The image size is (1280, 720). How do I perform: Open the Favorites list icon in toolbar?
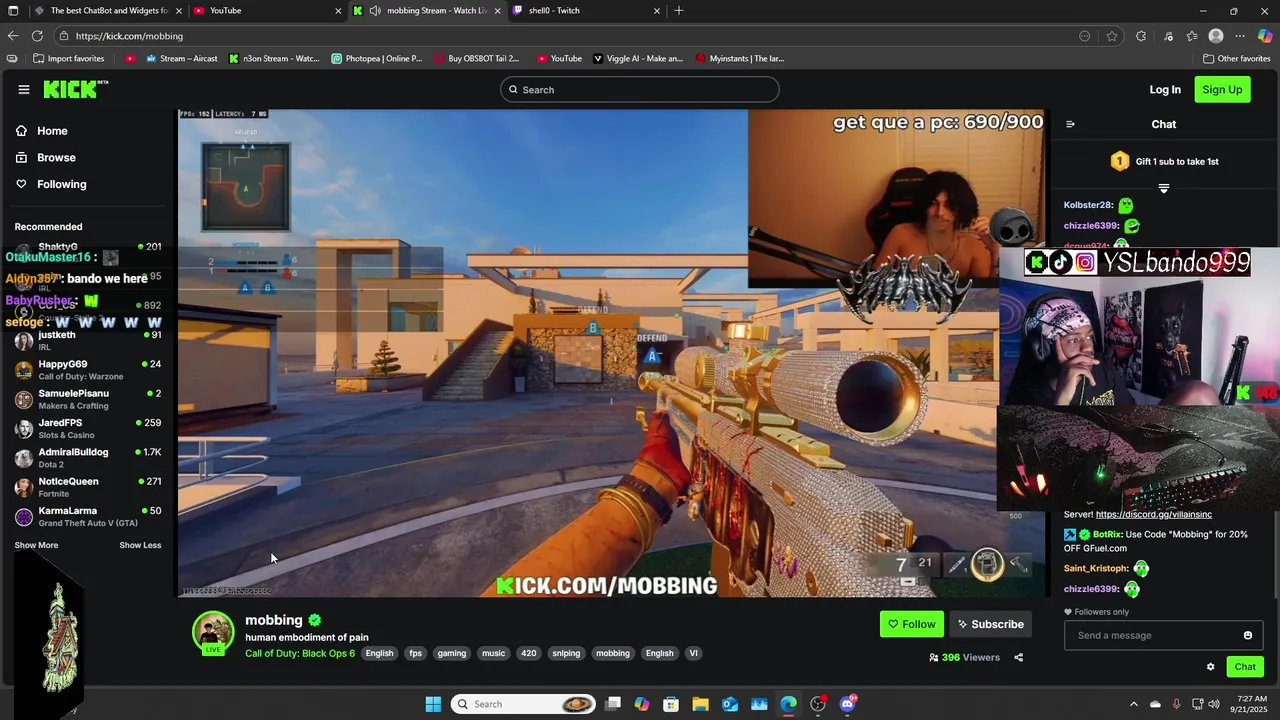pos(1192,36)
